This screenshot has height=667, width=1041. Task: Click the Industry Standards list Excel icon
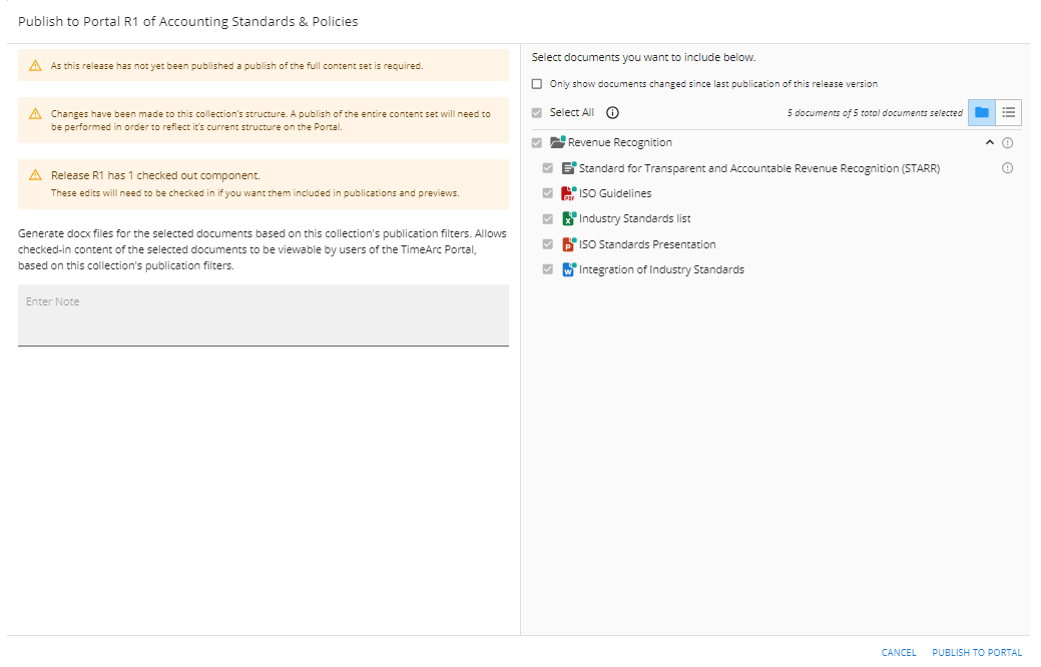pyautogui.click(x=569, y=219)
